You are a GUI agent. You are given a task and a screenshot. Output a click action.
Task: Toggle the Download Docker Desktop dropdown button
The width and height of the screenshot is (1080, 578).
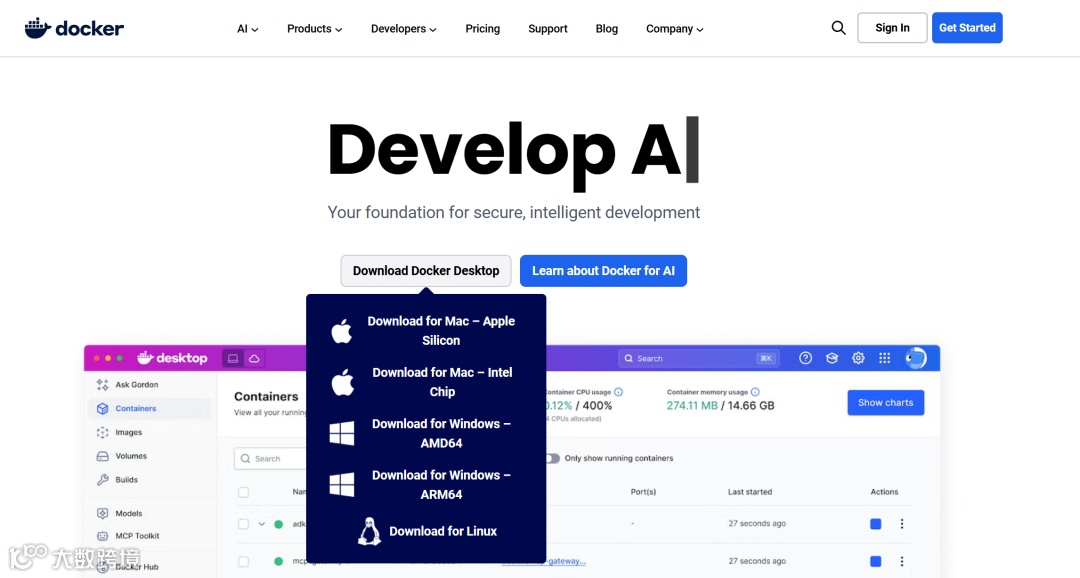pos(426,271)
